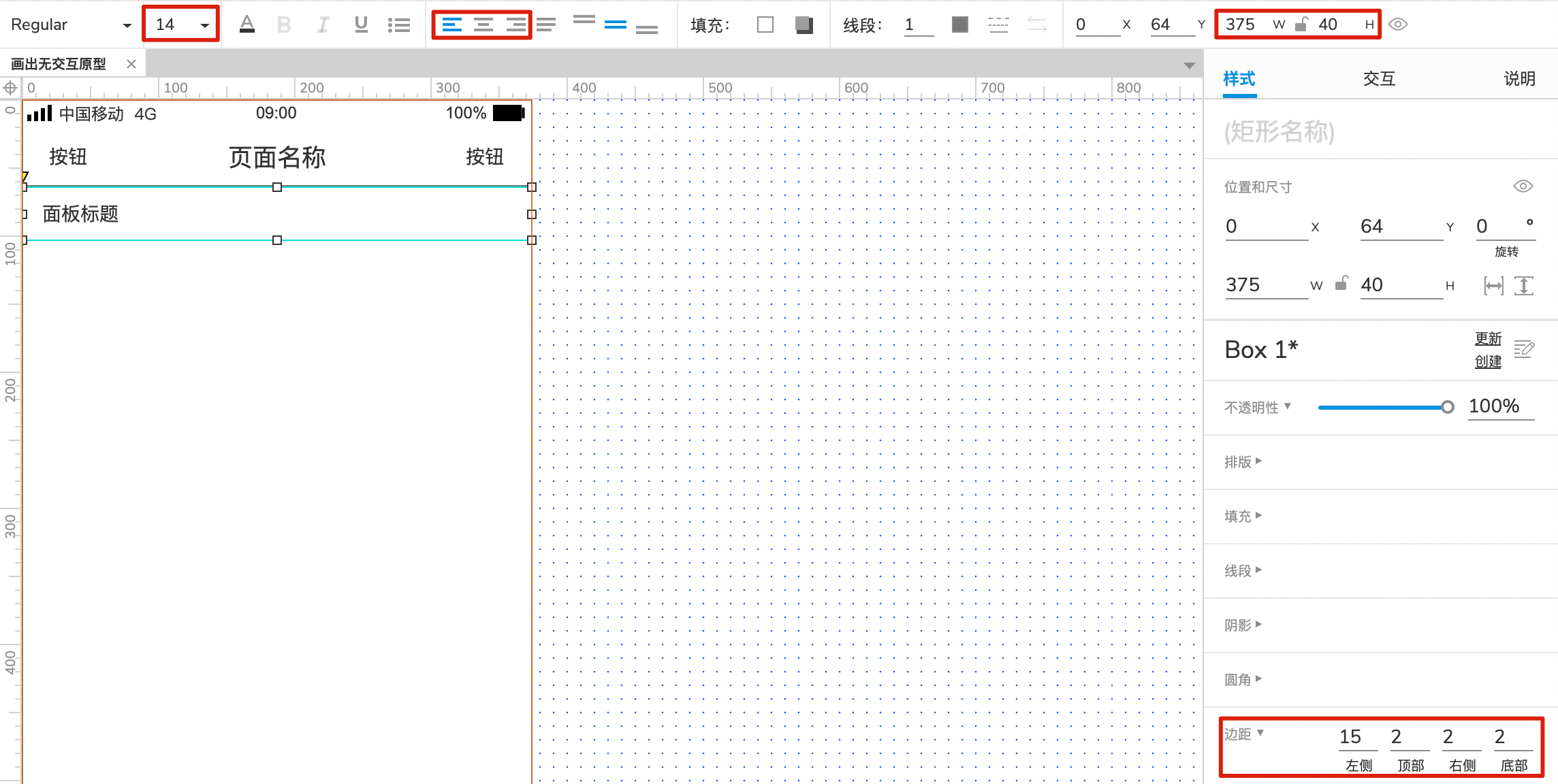Click the 更新 update link
Viewport: 1558px width, 784px height.
click(x=1488, y=339)
